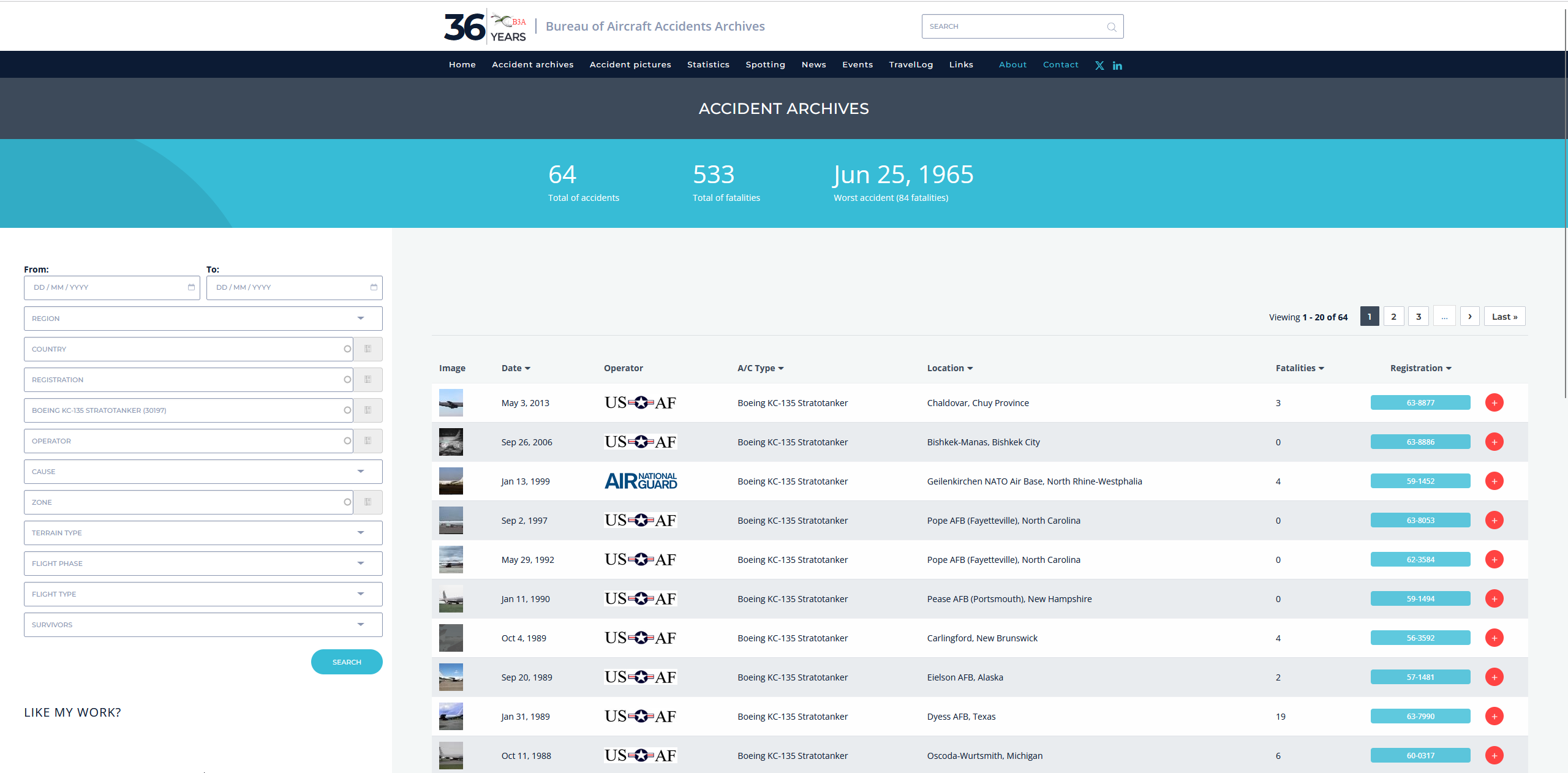Open calendar picker in From date field
The height and width of the screenshot is (773, 1568).
coord(191,287)
